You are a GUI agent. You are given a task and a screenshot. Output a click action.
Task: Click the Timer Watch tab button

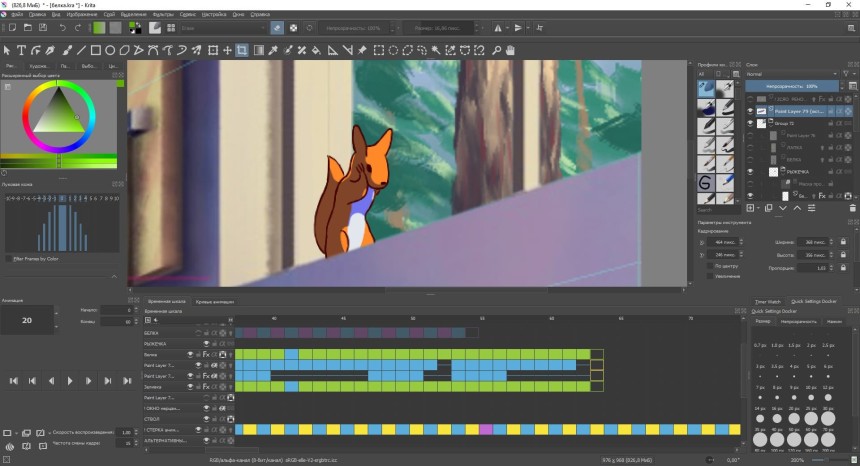[767, 300]
